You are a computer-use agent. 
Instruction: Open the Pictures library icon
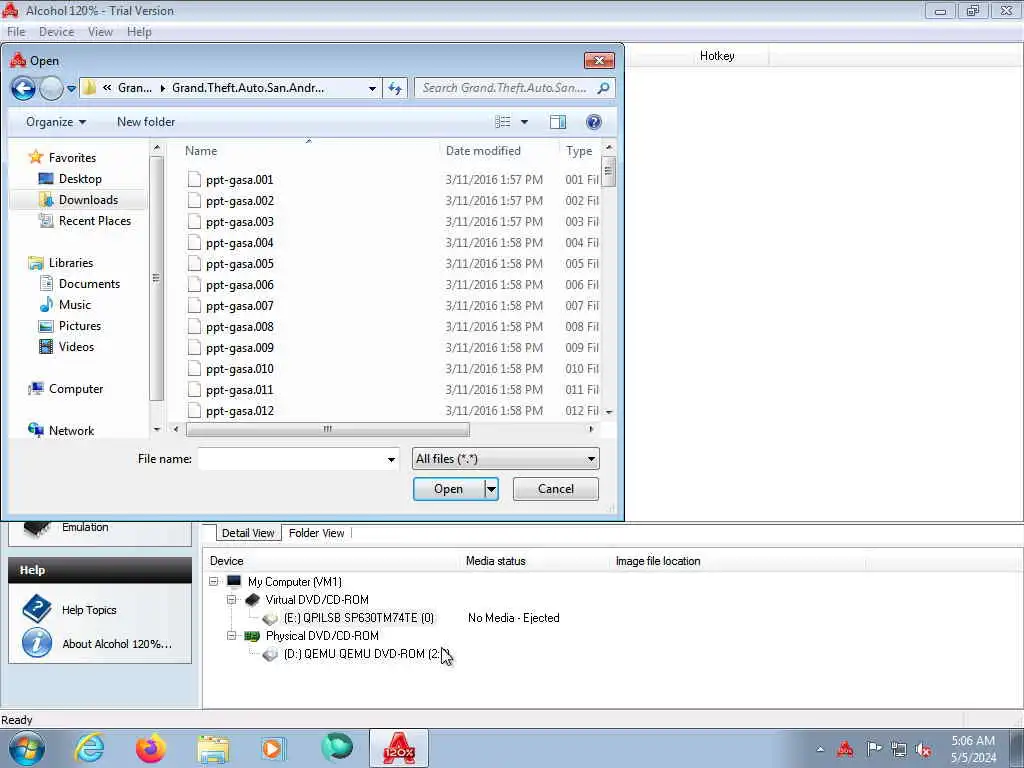tap(46, 326)
